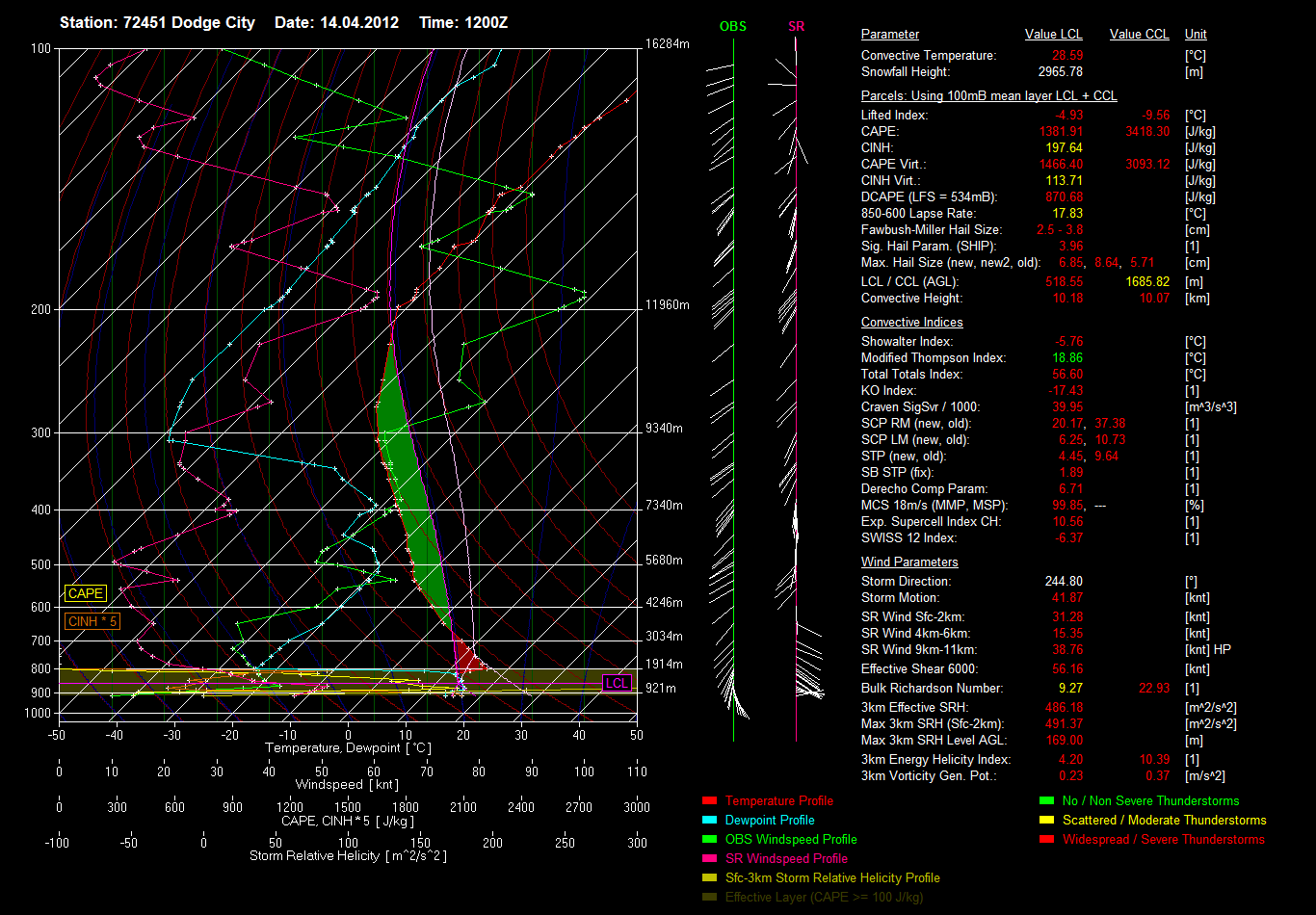The width and height of the screenshot is (1316, 915).
Task: Click the pink SR Windspeed Profile swatch
Action: 709,858
